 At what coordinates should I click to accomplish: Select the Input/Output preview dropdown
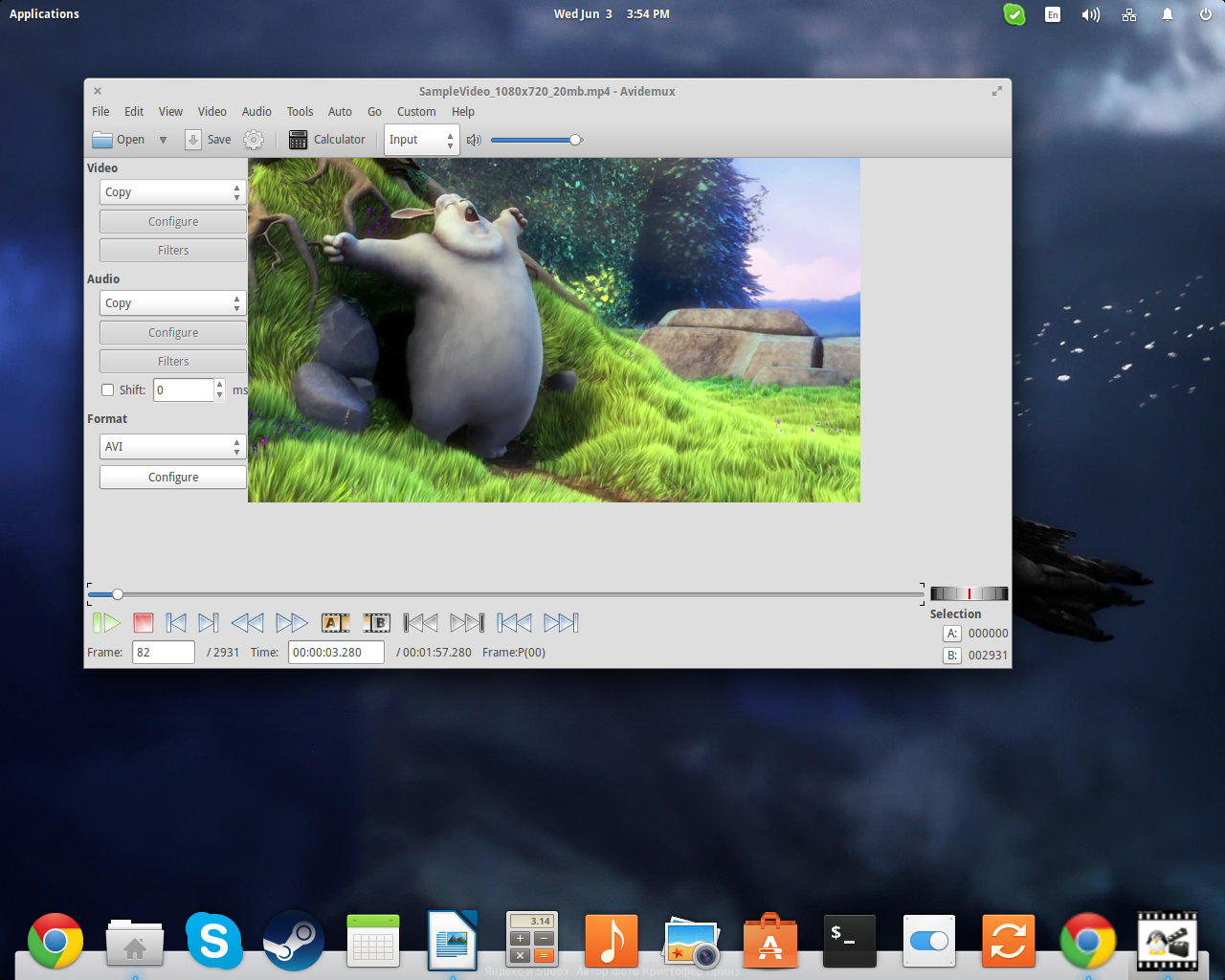point(422,140)
